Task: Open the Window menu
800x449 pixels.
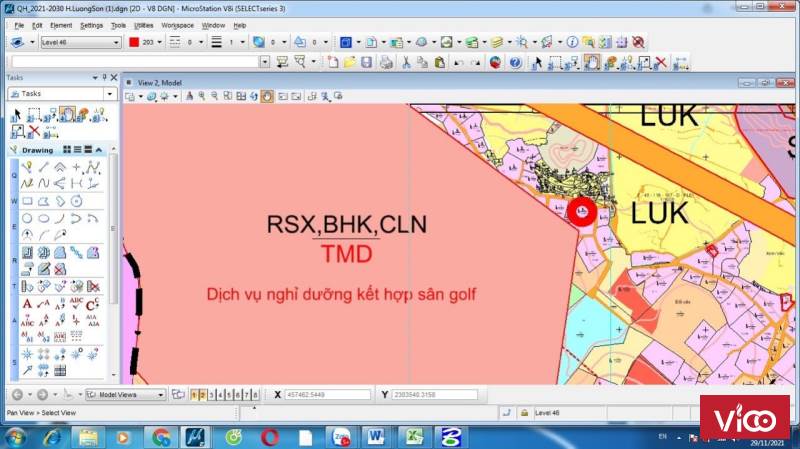Action: tap(213, 25)
